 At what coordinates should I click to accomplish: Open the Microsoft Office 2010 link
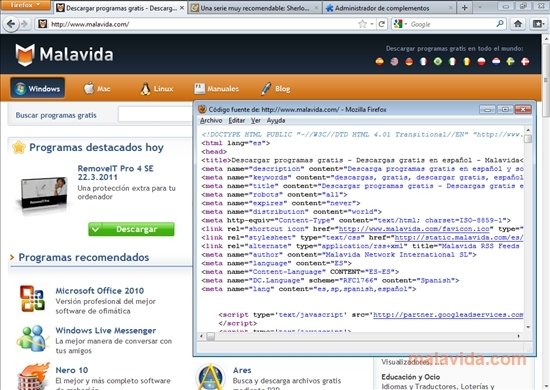point(100,290)
